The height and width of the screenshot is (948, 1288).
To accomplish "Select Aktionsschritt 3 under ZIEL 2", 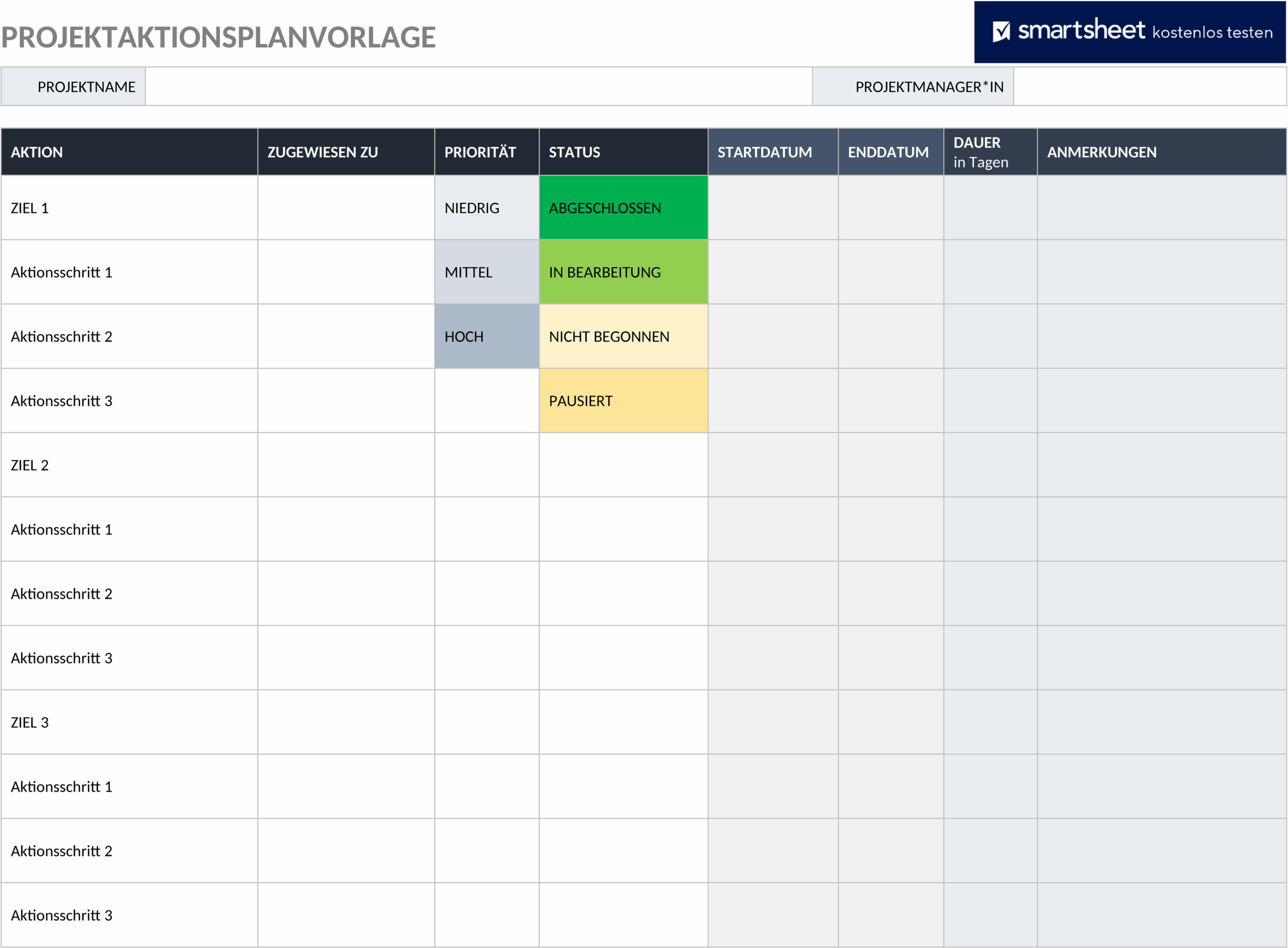I will pos(129,658).
